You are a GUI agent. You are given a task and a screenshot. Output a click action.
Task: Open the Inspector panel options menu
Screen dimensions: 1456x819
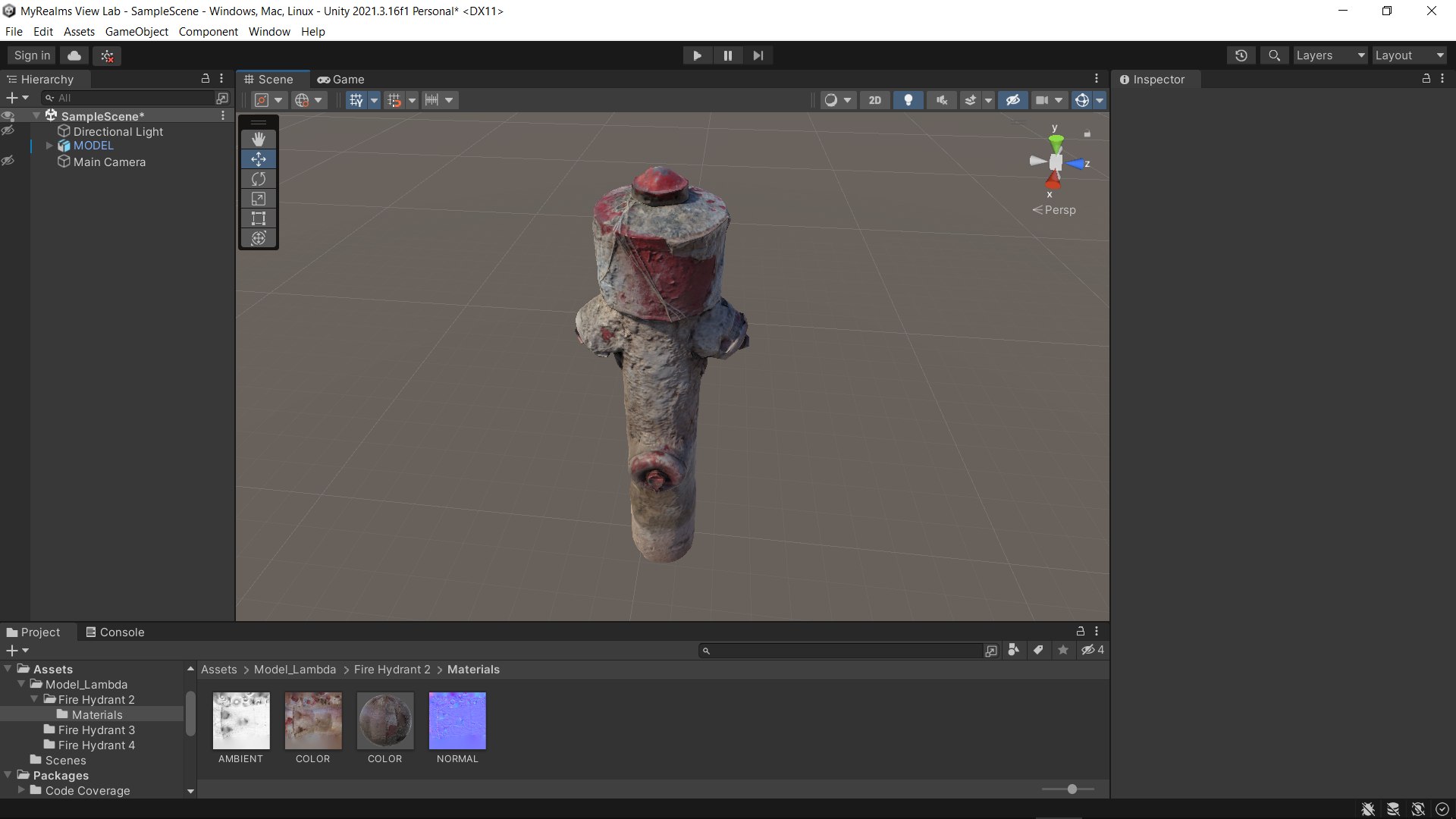[x=1442, y=79]
